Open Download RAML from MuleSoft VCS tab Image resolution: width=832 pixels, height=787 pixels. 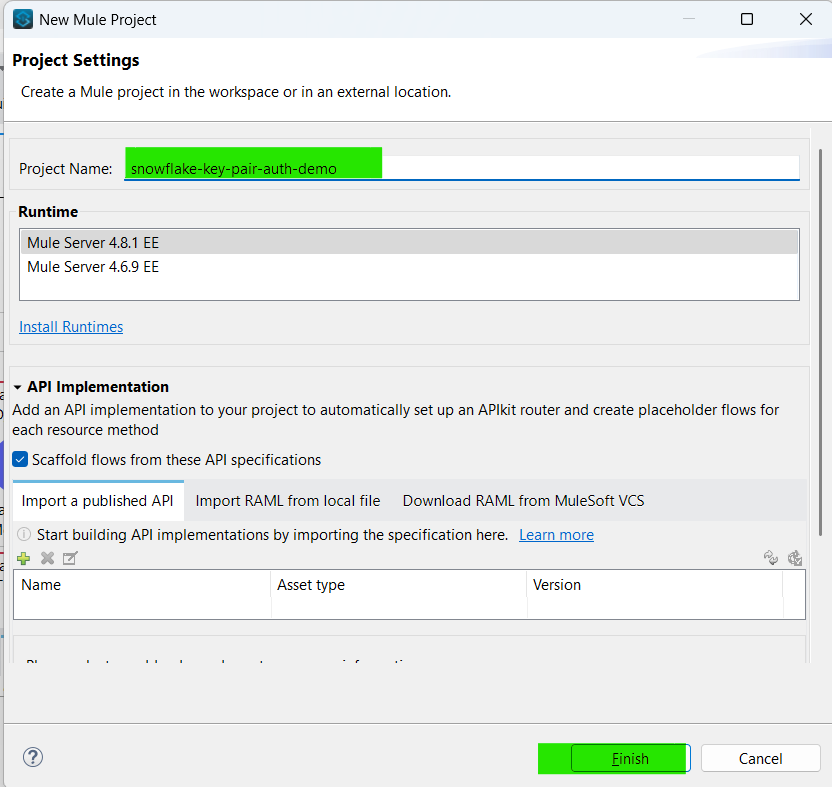pos(523,501)
